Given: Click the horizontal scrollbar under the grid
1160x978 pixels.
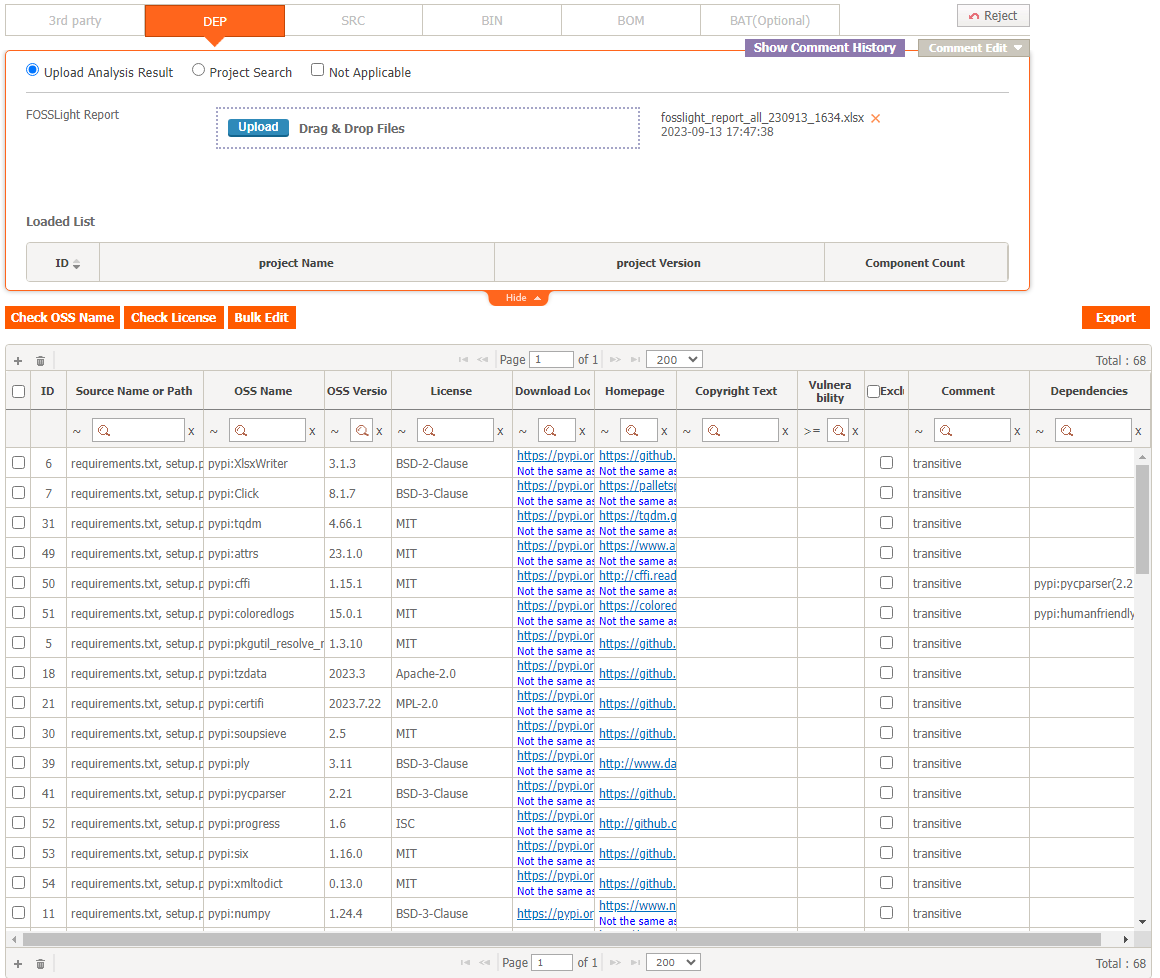Looking at the screenshot, I should coord(560,939).
